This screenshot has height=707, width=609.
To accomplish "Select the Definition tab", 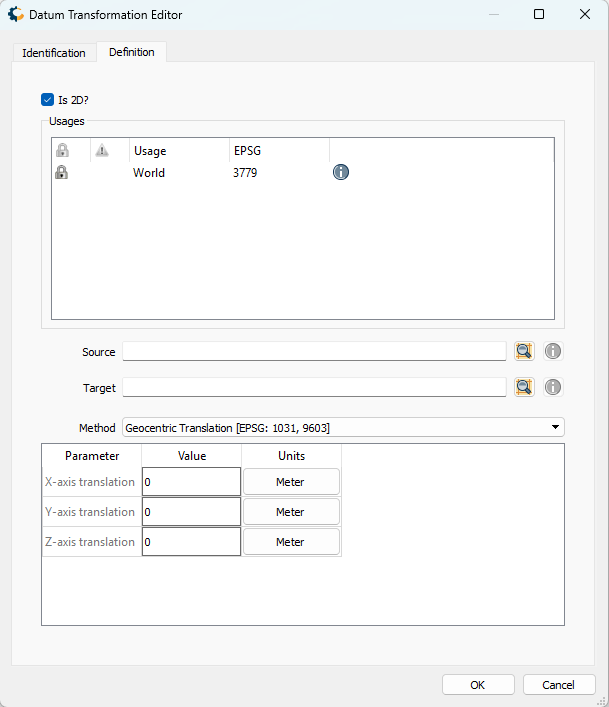I will [132, 52].
